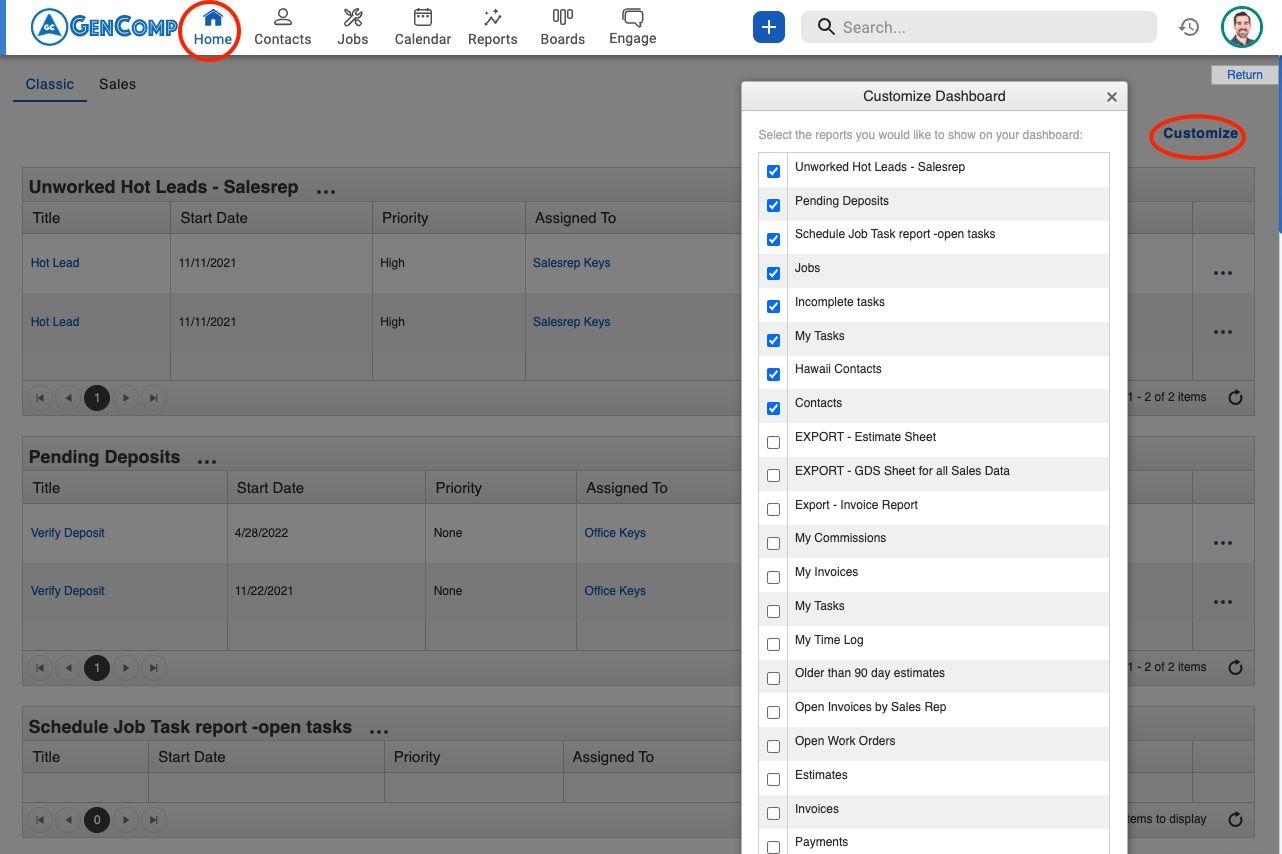The height and width of the screenshot is (854, 1282).
Task: Uncheck Unworked Hot Leads - Salesrep report
Action: (773, 171)
